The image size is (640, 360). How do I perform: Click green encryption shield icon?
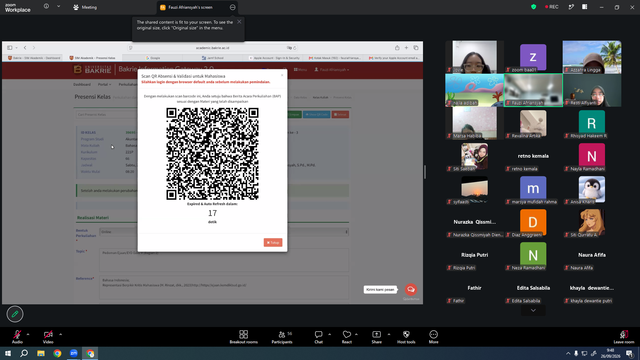(533, 7)
